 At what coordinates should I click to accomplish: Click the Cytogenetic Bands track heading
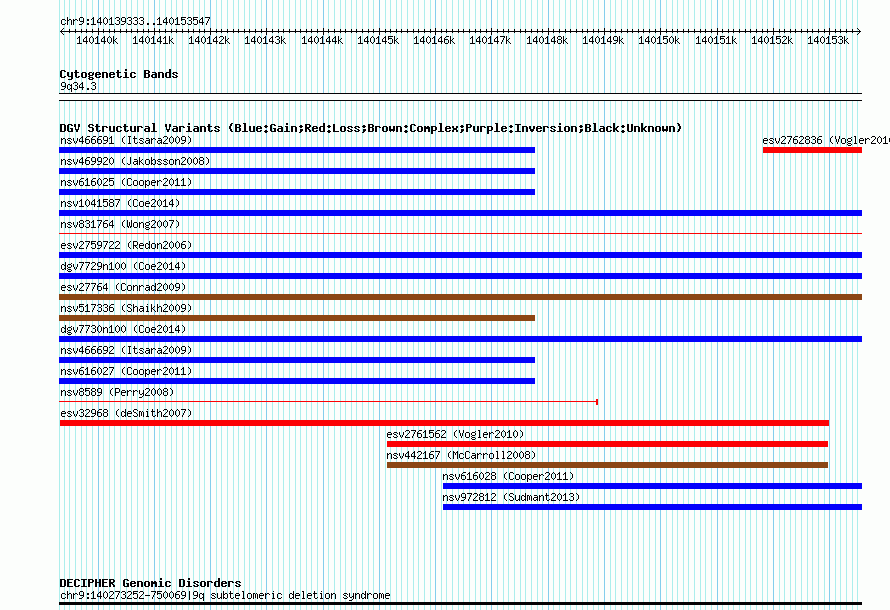pos(119,74)
